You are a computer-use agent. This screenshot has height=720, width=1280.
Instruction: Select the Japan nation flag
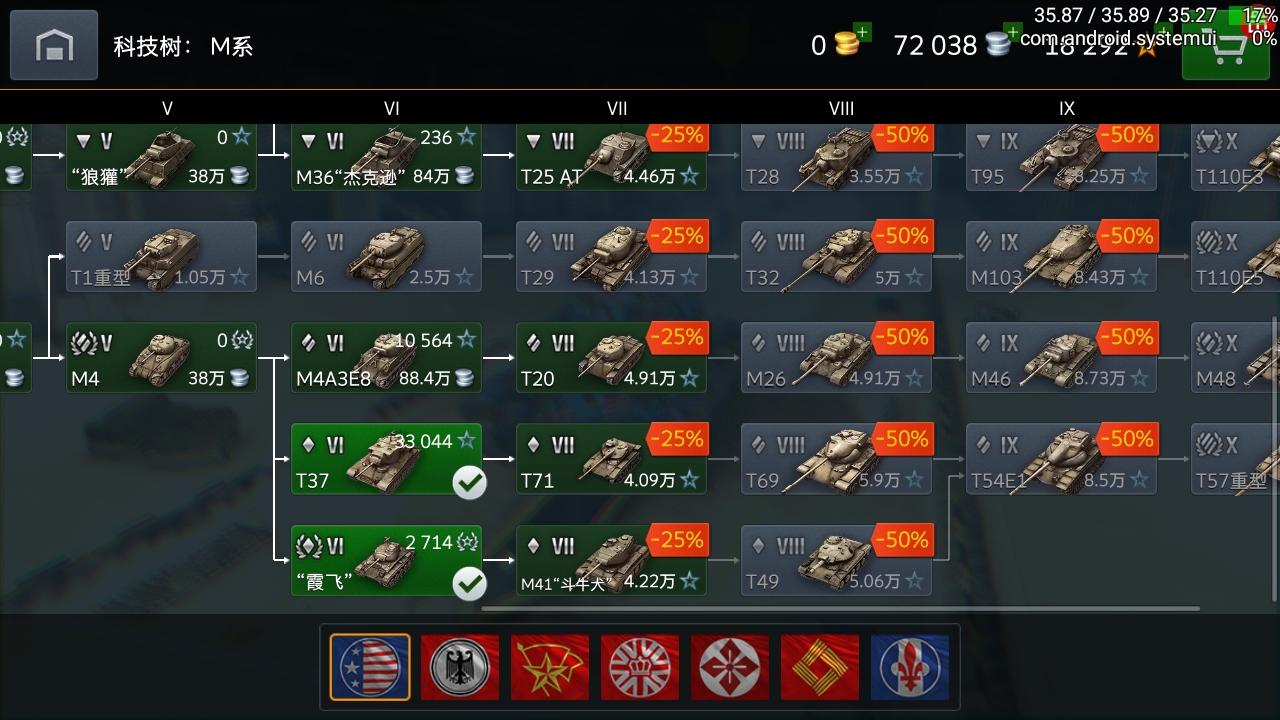(730, 667)
